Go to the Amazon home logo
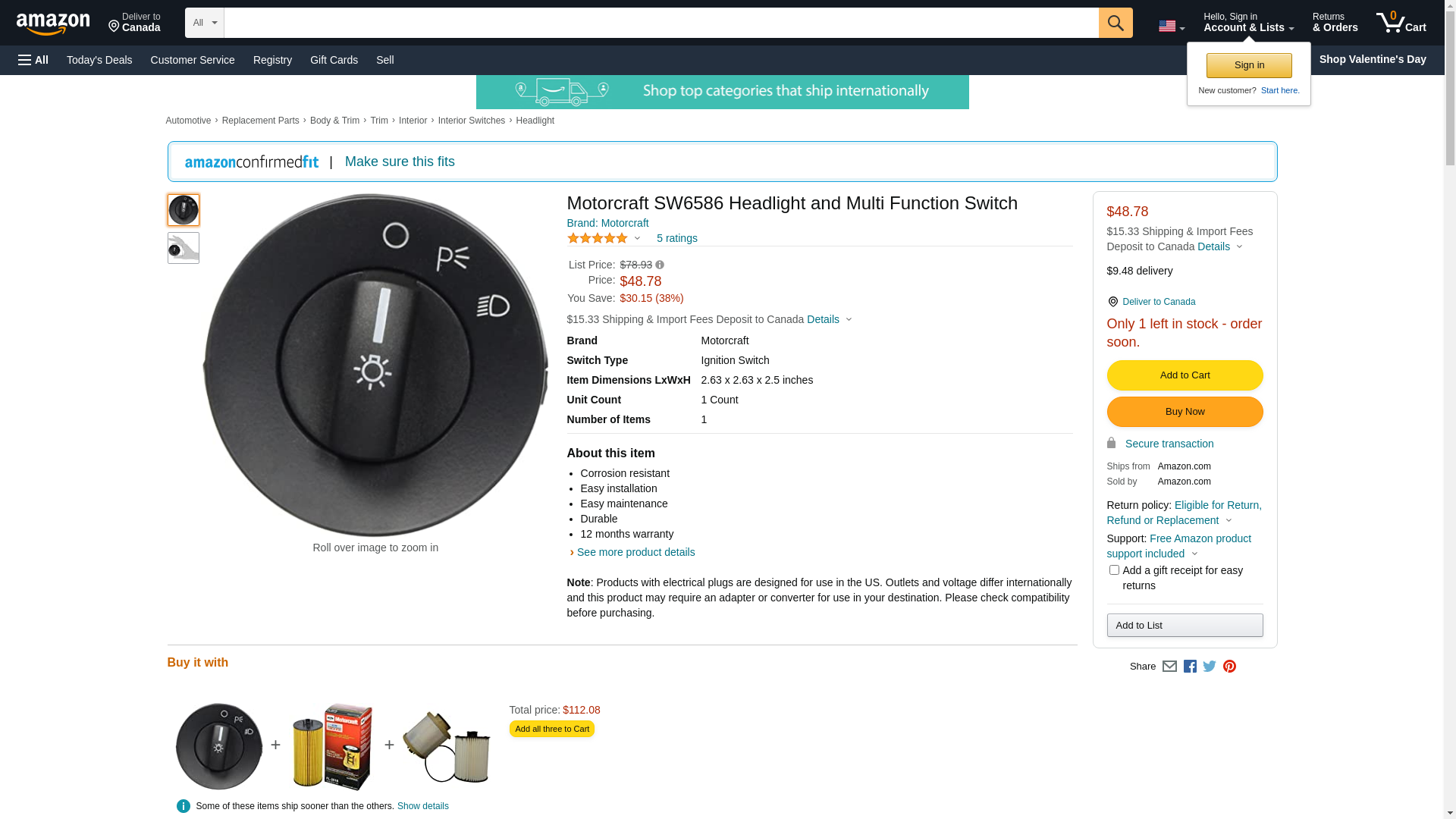This screenshot has height=819, width=1456. pyautogui.click(x=53, y=24)
